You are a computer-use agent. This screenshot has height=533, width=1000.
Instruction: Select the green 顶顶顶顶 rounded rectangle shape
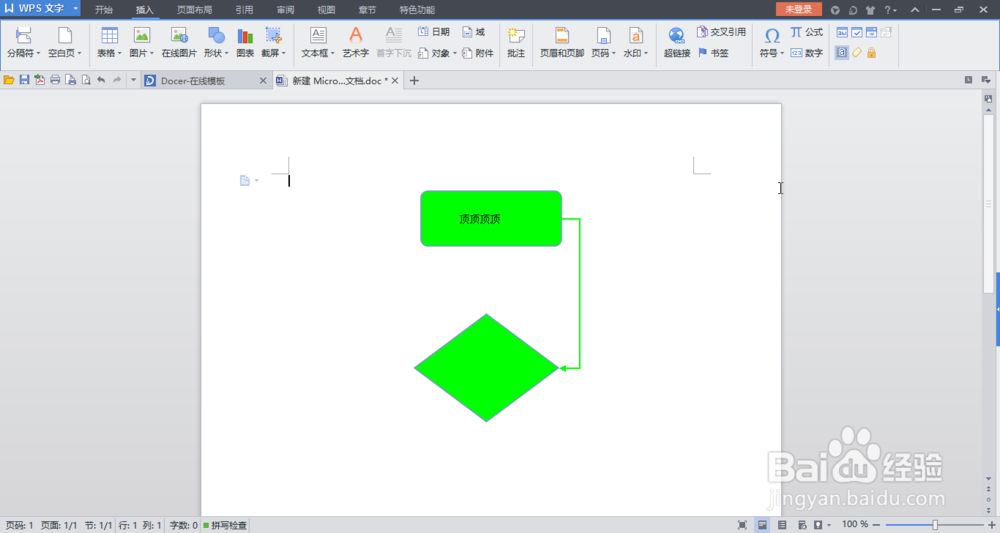[491, 219]
